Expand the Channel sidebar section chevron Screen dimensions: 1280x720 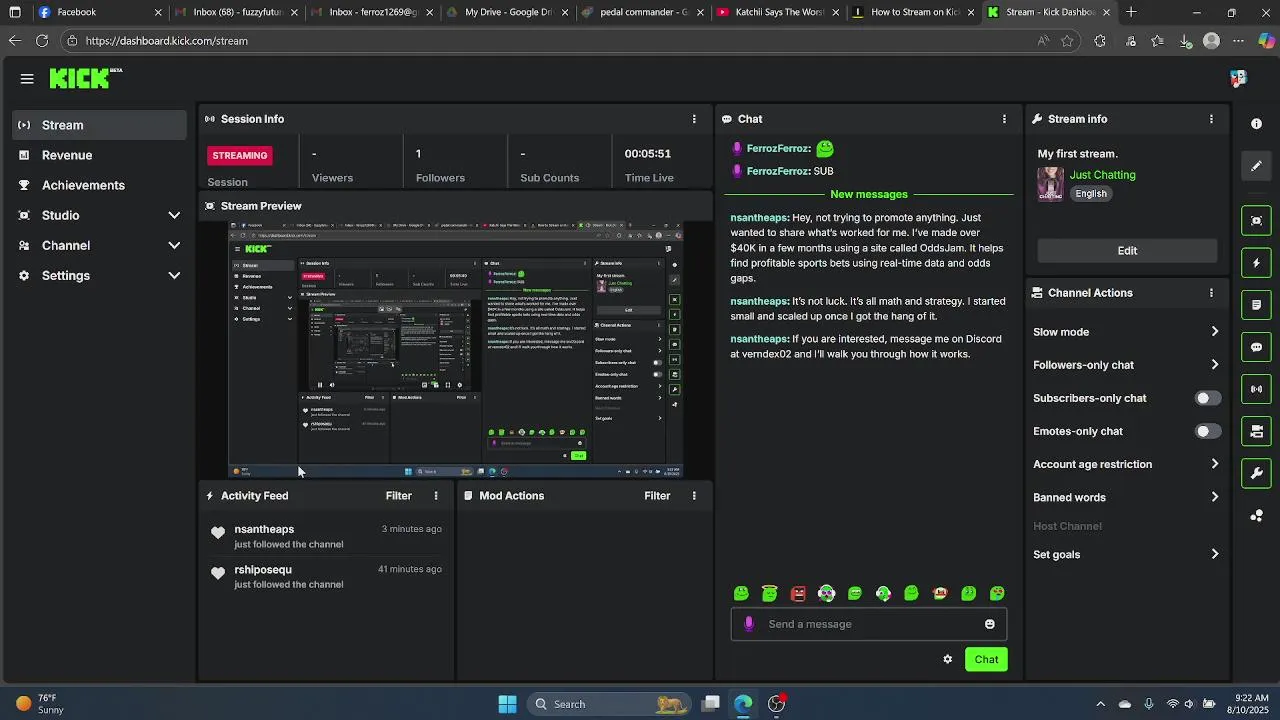click(x=174, y=245)
